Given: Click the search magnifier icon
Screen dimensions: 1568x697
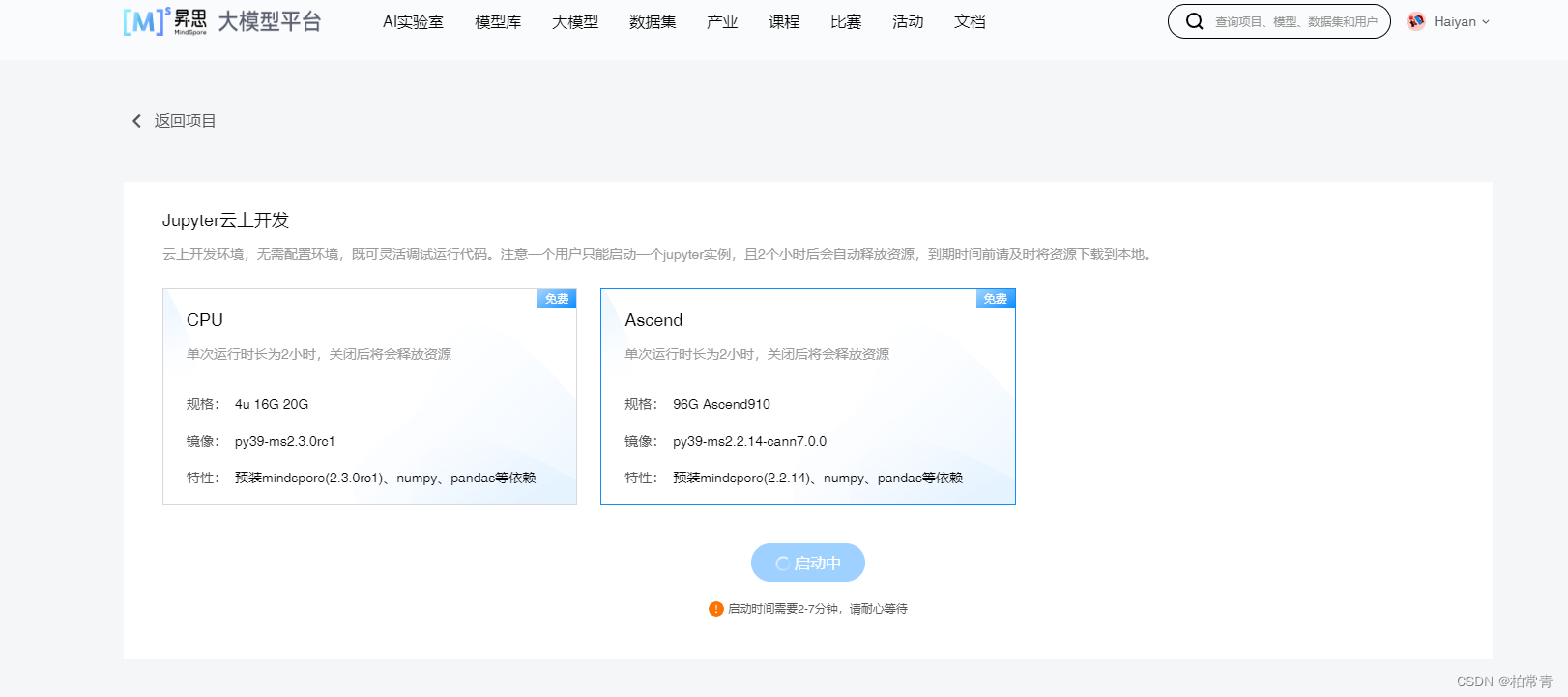Looking at the screenshot, I should [x=1195, y=21].
